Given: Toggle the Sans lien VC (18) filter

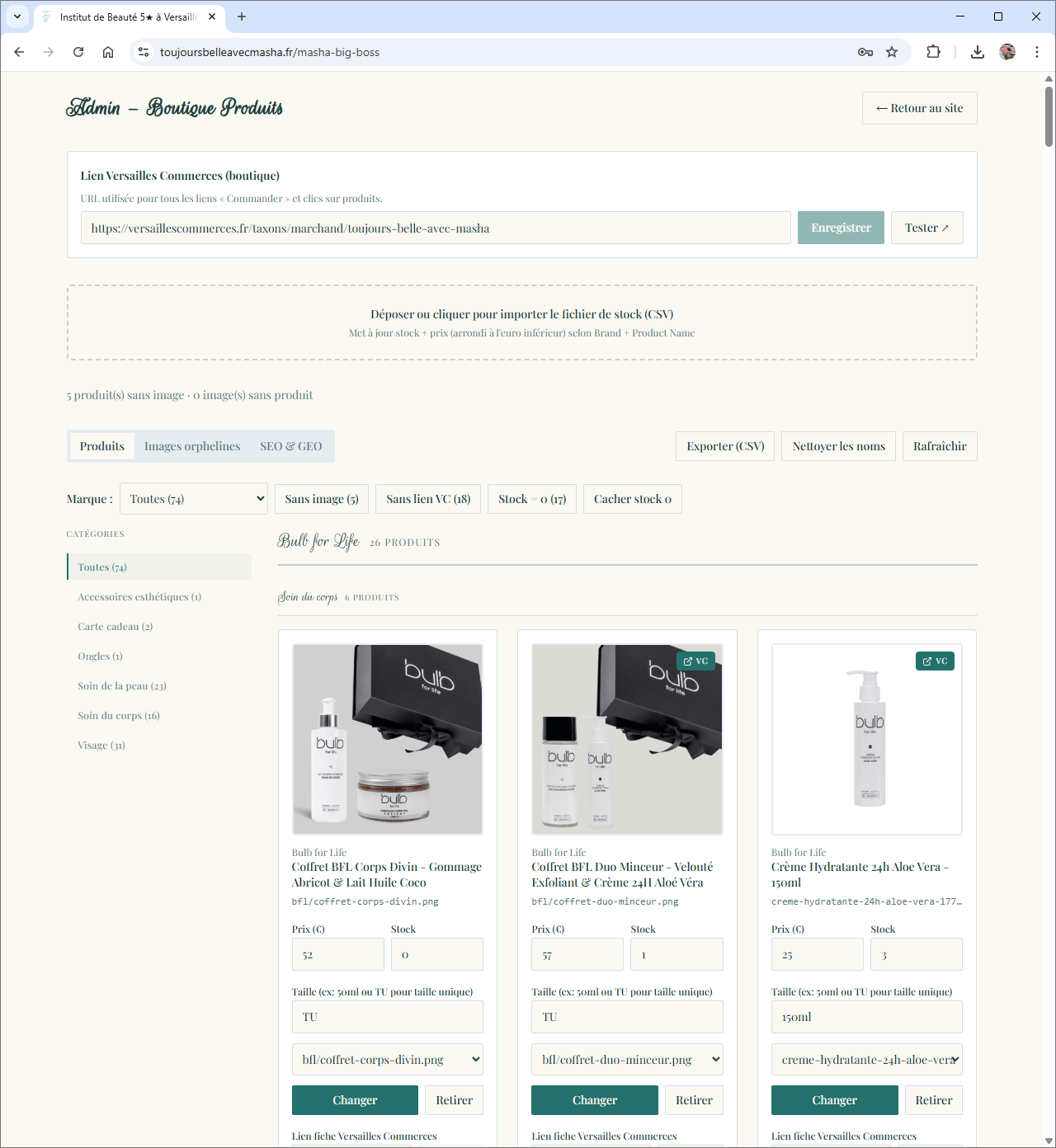Looking at the screenshot, I should tap(428, 499).
